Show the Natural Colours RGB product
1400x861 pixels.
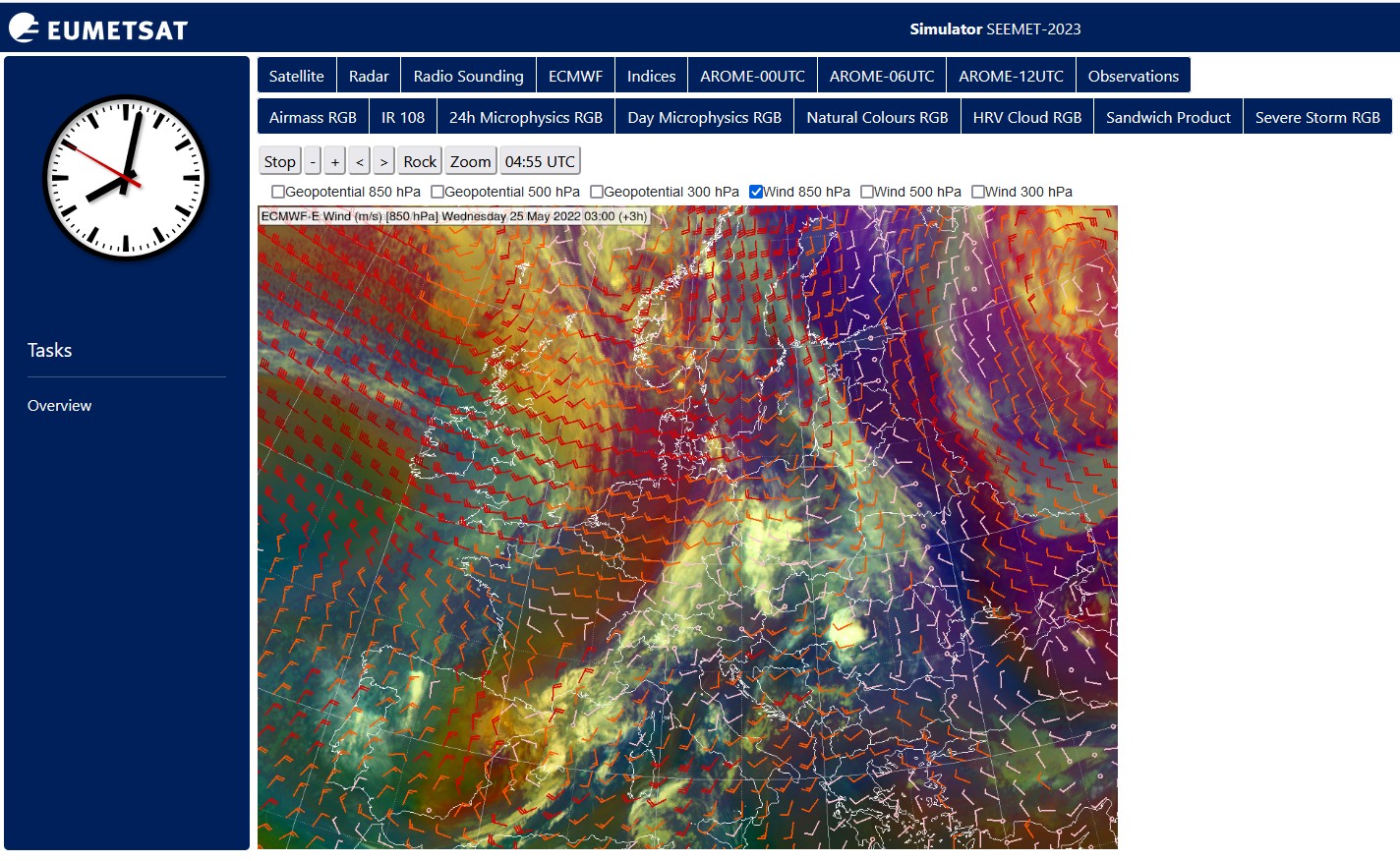click(x=878, y=117)
